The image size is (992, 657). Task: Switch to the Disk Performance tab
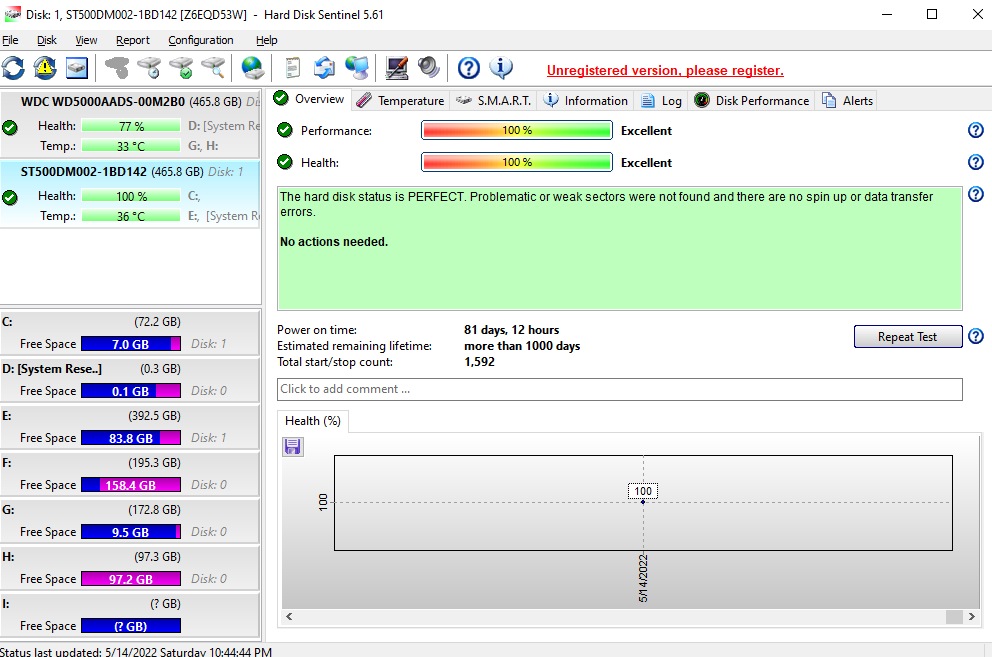(751, 100)
